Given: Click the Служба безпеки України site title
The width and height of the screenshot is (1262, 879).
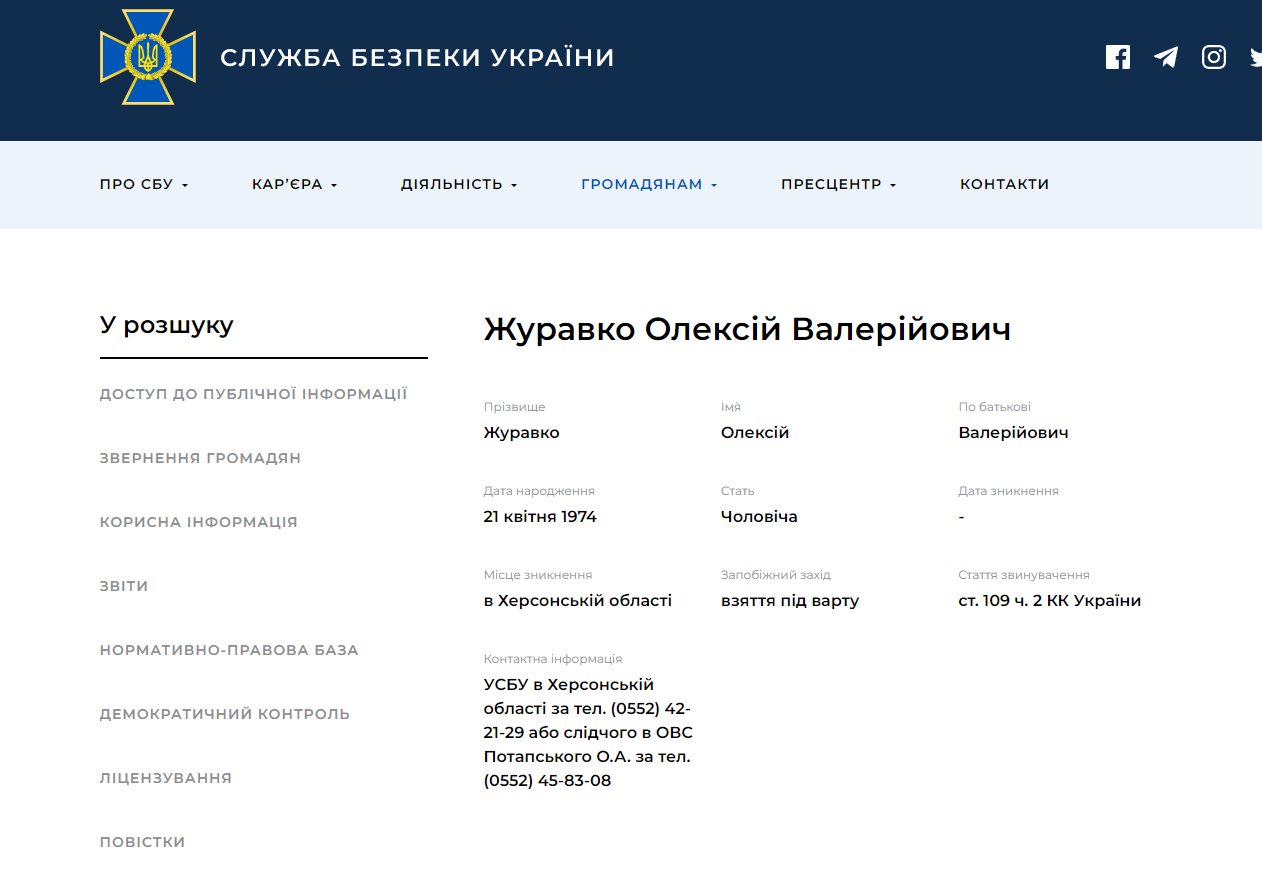Looking at the screenshot, I should (417, 58).
